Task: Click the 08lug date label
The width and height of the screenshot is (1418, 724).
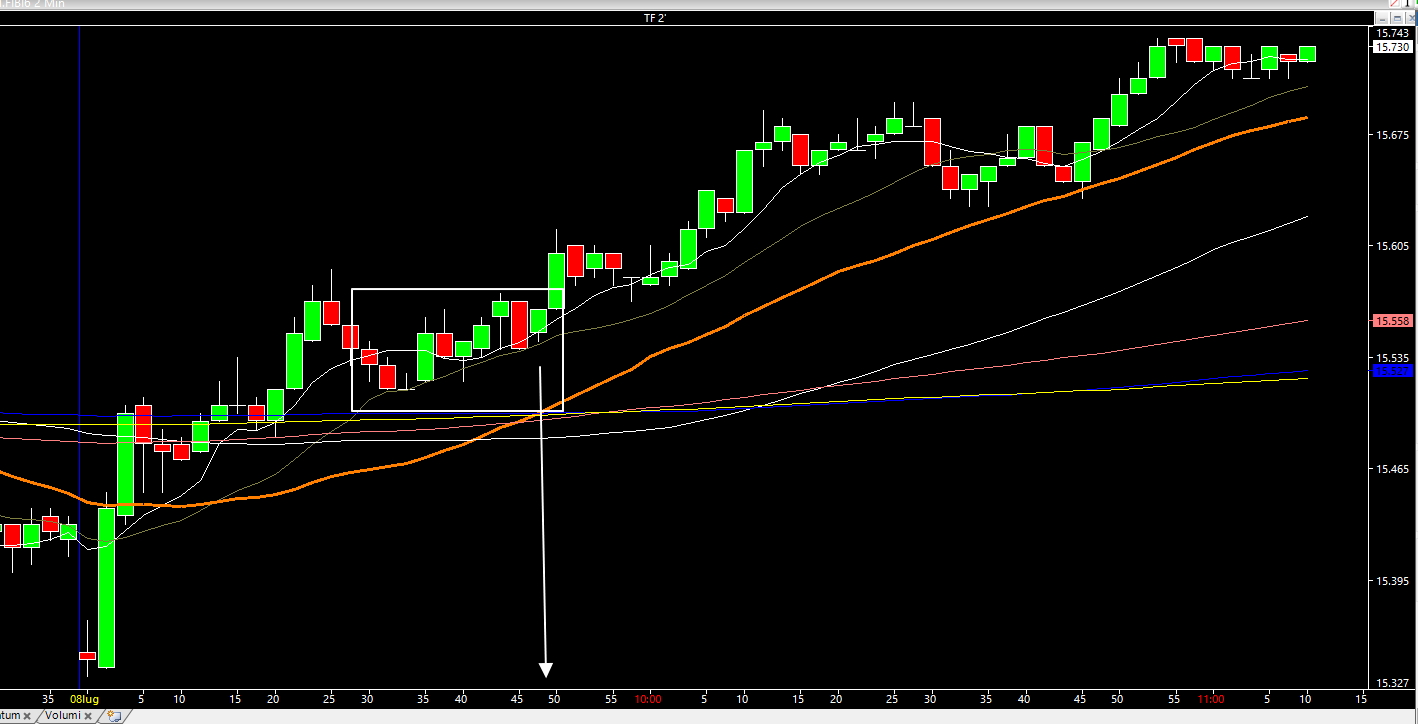Action: [84, 698]
